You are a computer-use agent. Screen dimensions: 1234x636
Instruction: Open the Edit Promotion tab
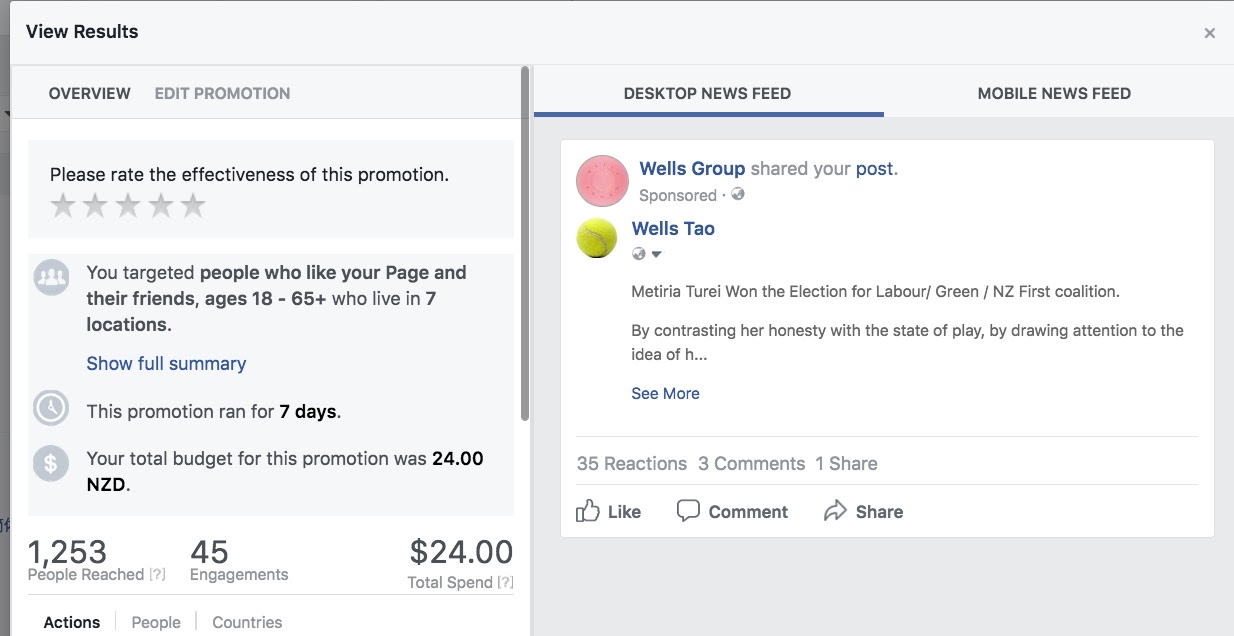[222, 93]
